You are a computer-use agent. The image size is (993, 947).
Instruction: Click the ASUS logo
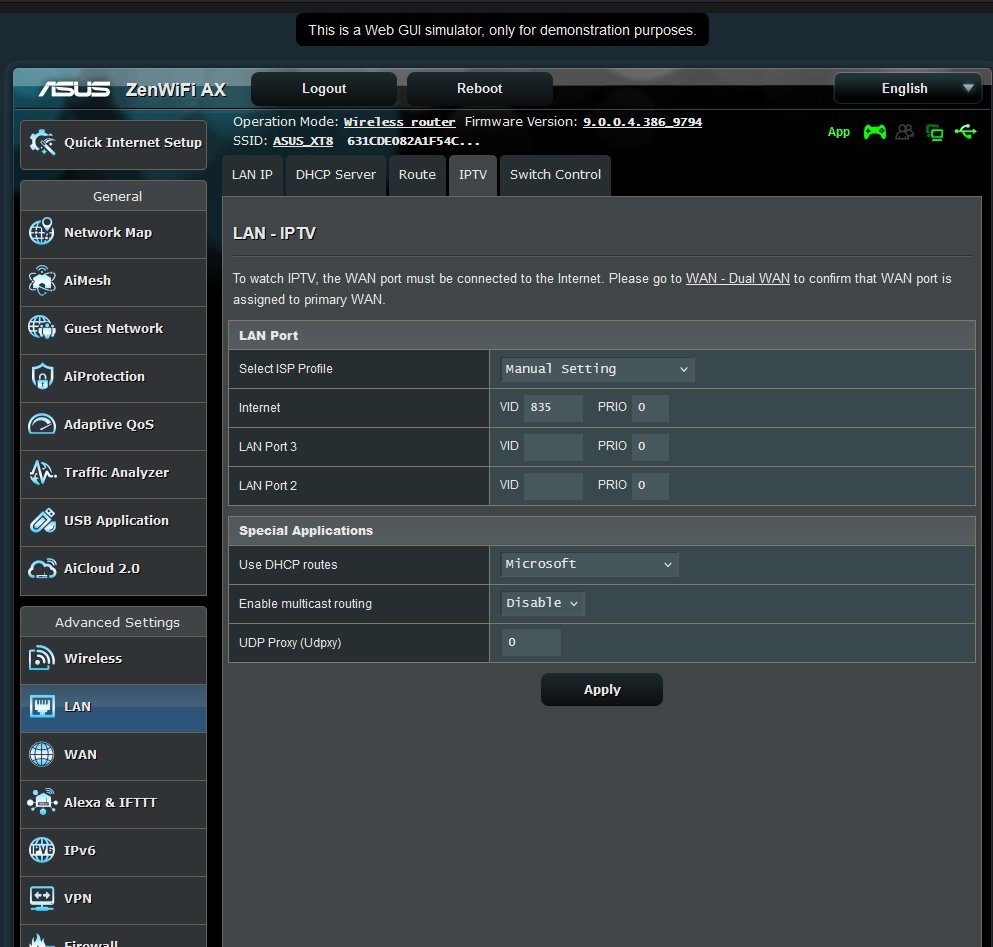tap(74, 89)
